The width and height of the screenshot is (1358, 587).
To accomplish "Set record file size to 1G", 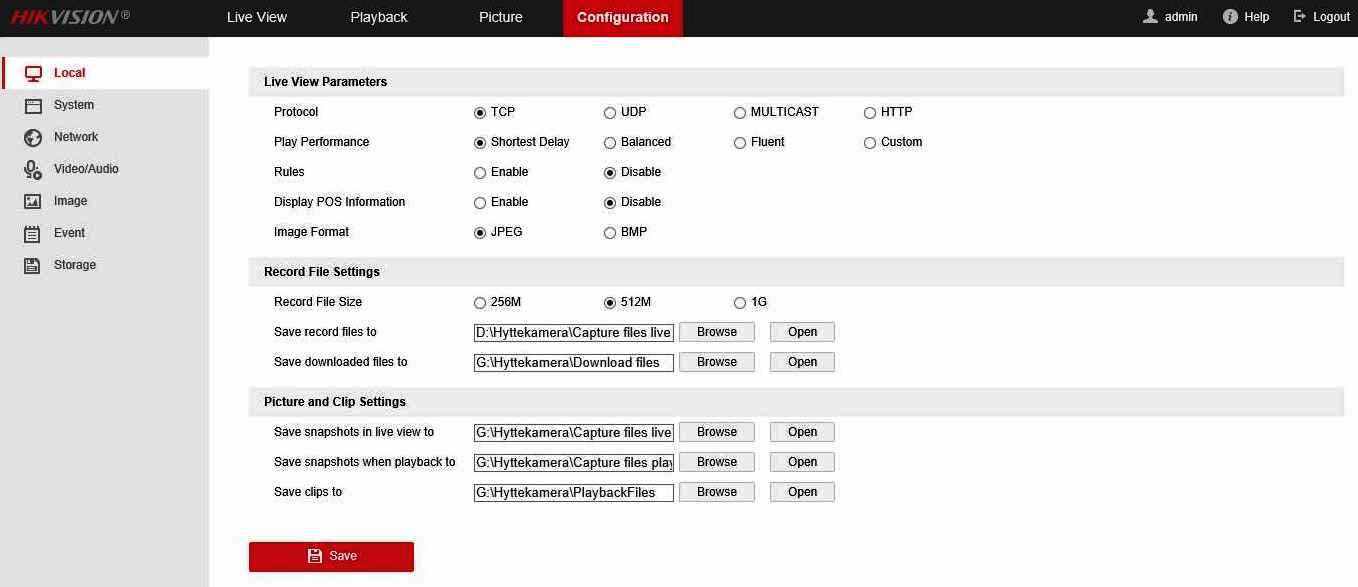I will click(x=740, y=303).
